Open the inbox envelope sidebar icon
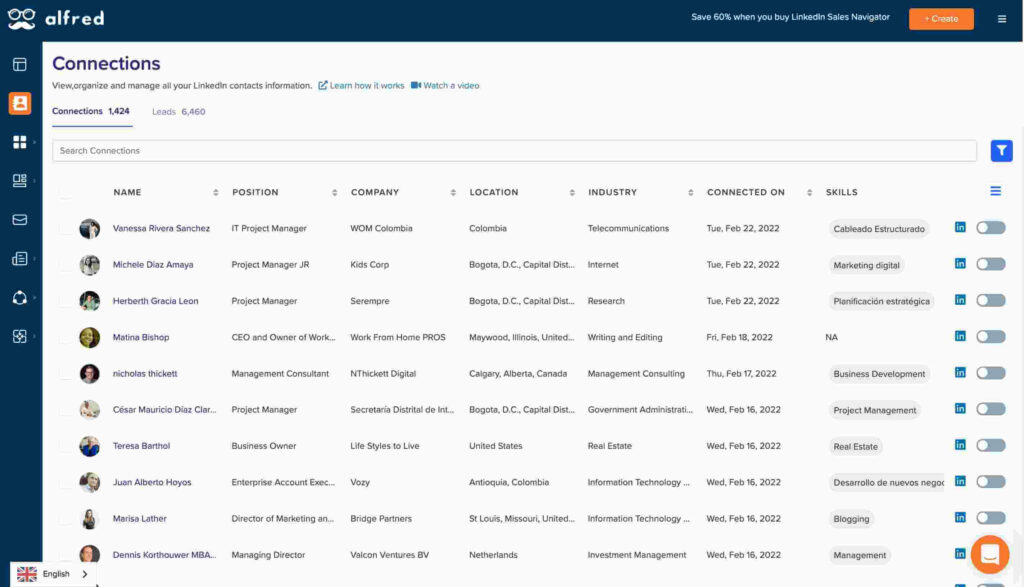1024x587 pixels. click(x=20, y=220)
